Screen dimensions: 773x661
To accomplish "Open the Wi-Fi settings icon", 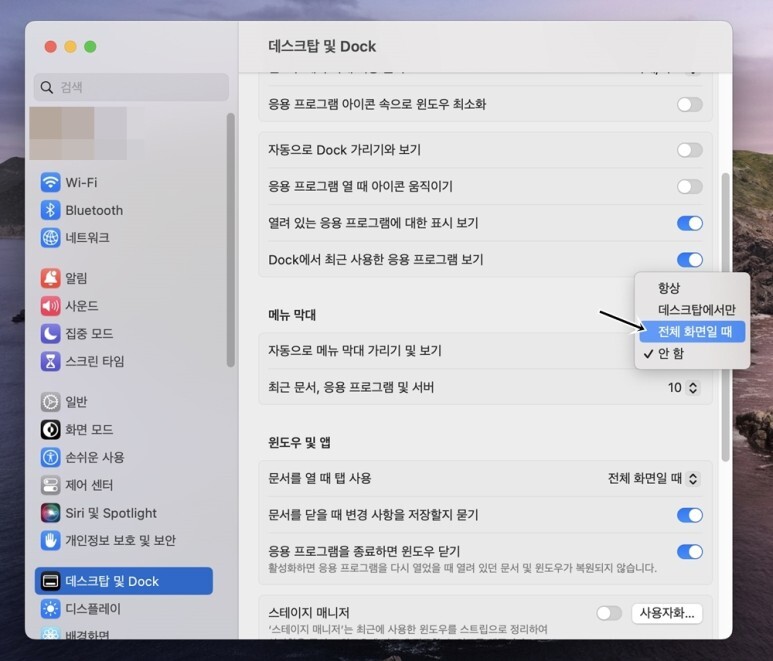I will [50, 182].
